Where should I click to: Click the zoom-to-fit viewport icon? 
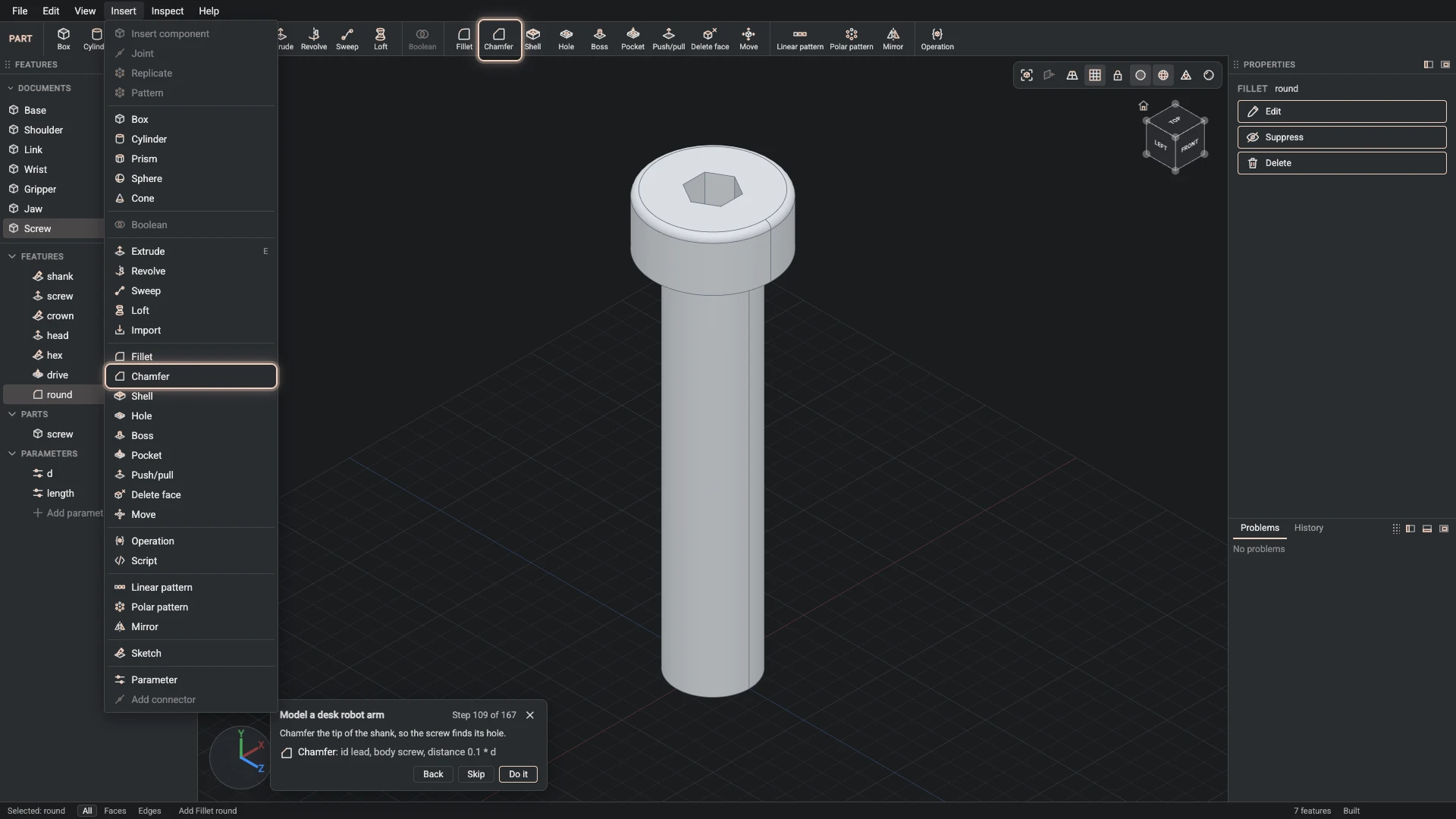click(x=1027, y=75)
